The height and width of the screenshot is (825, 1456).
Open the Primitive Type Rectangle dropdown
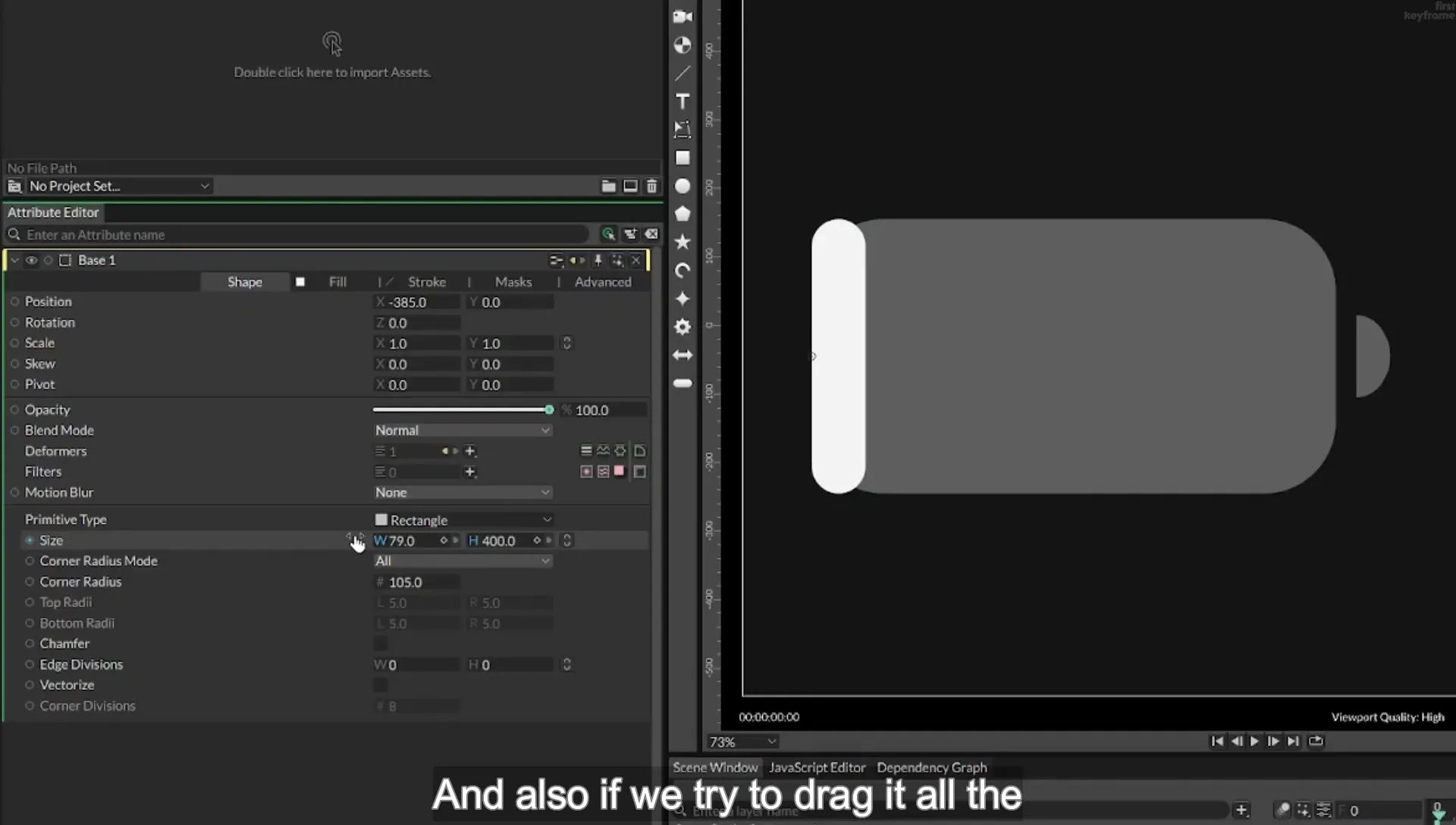click(463, 520)
